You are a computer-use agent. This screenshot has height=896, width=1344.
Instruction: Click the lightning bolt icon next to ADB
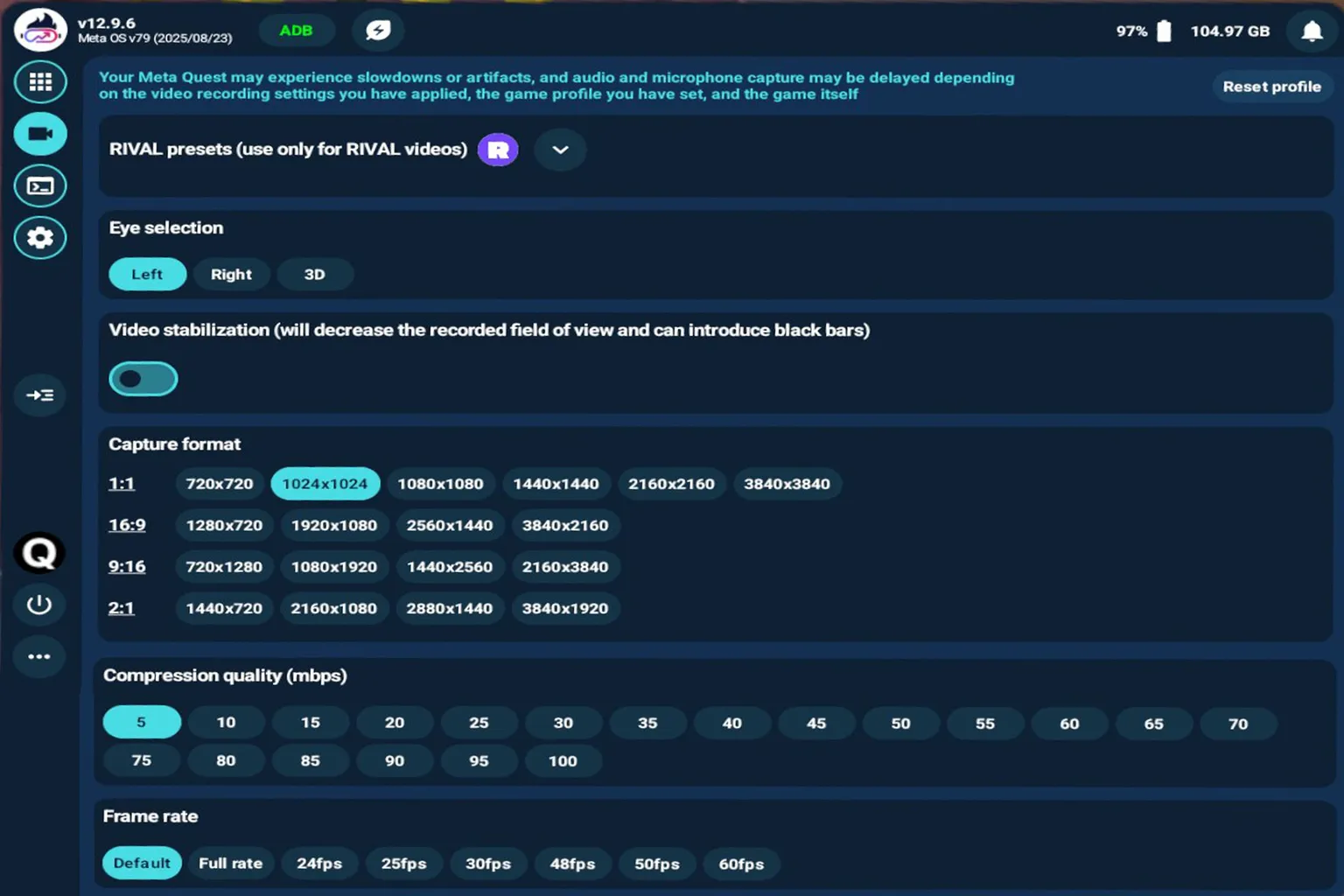pyautogui.click(x=377, y=30)
